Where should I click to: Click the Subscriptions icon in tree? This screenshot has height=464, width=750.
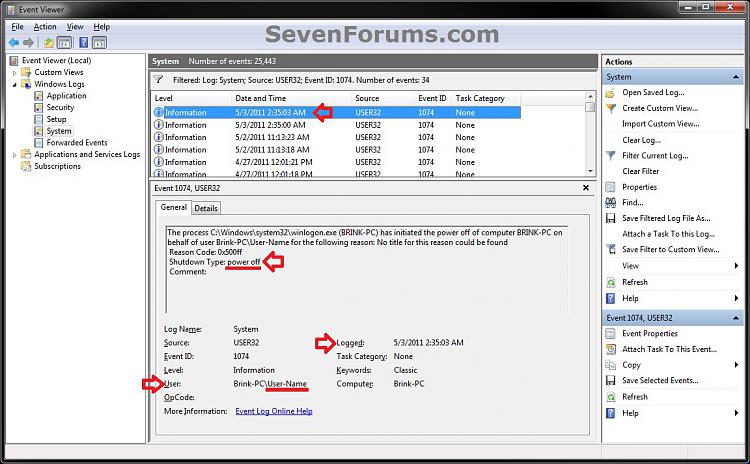(x=26, y=166)
